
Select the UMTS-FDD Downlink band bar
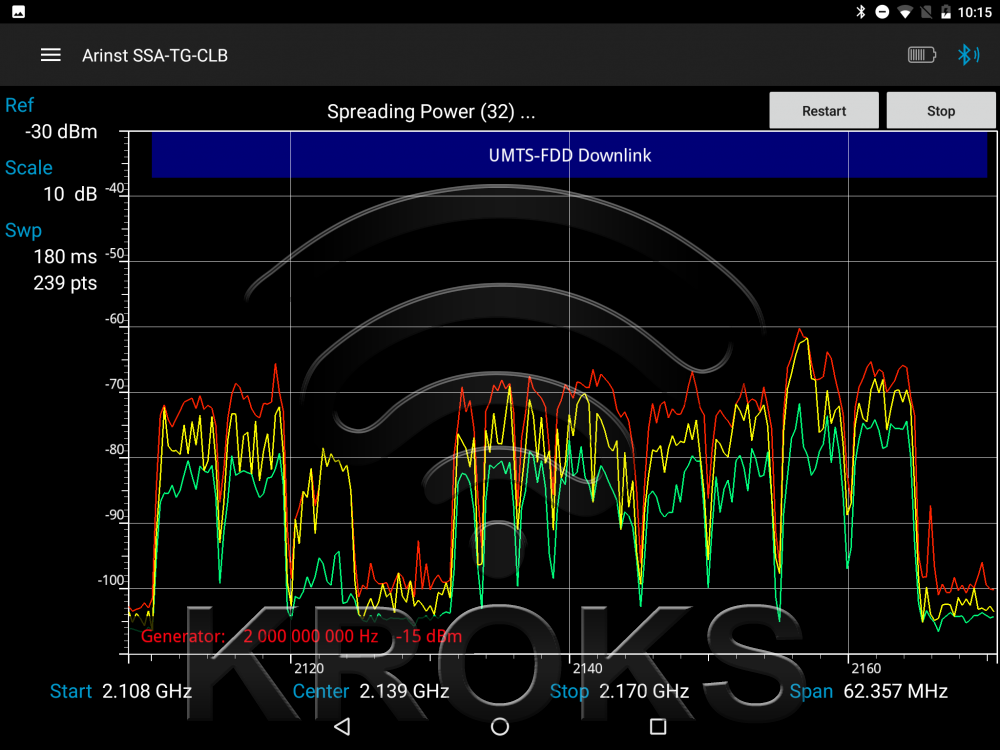tap(569, 155)
